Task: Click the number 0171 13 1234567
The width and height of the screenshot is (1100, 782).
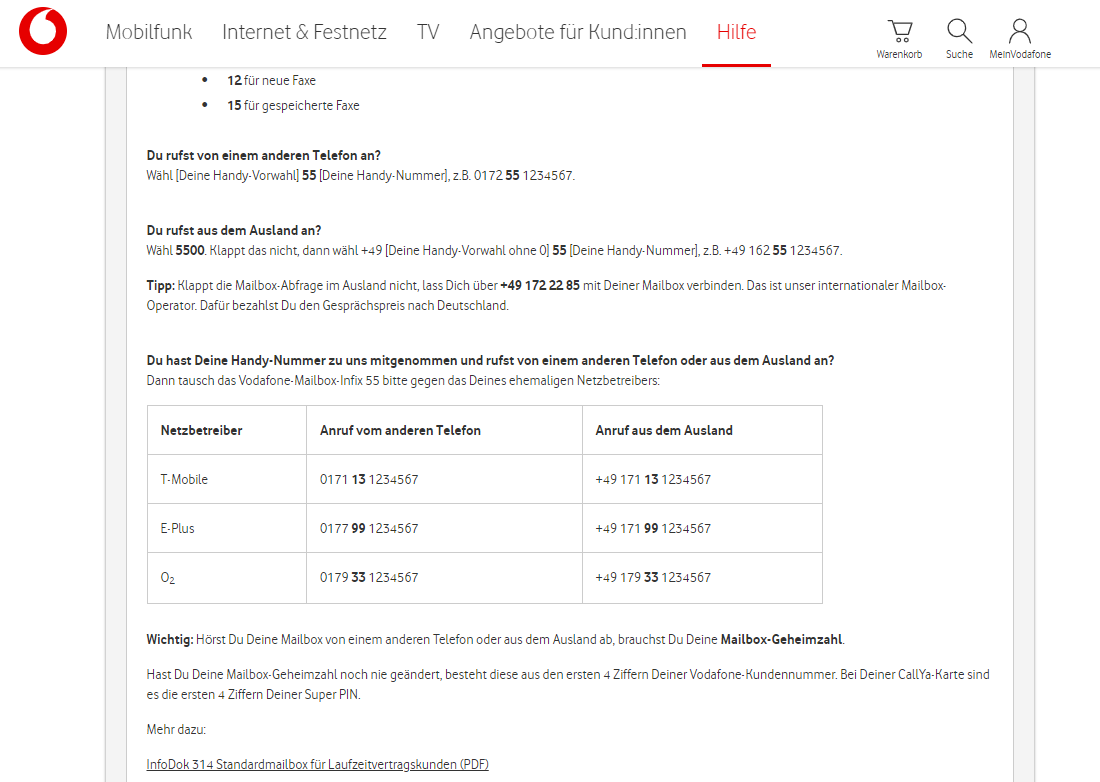Action: click(369, 480)
